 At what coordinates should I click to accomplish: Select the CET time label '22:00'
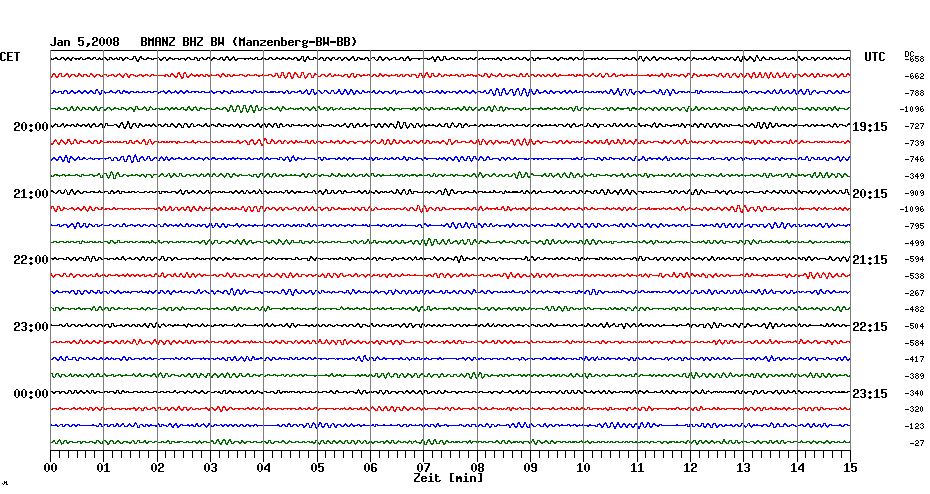(31, 260)
